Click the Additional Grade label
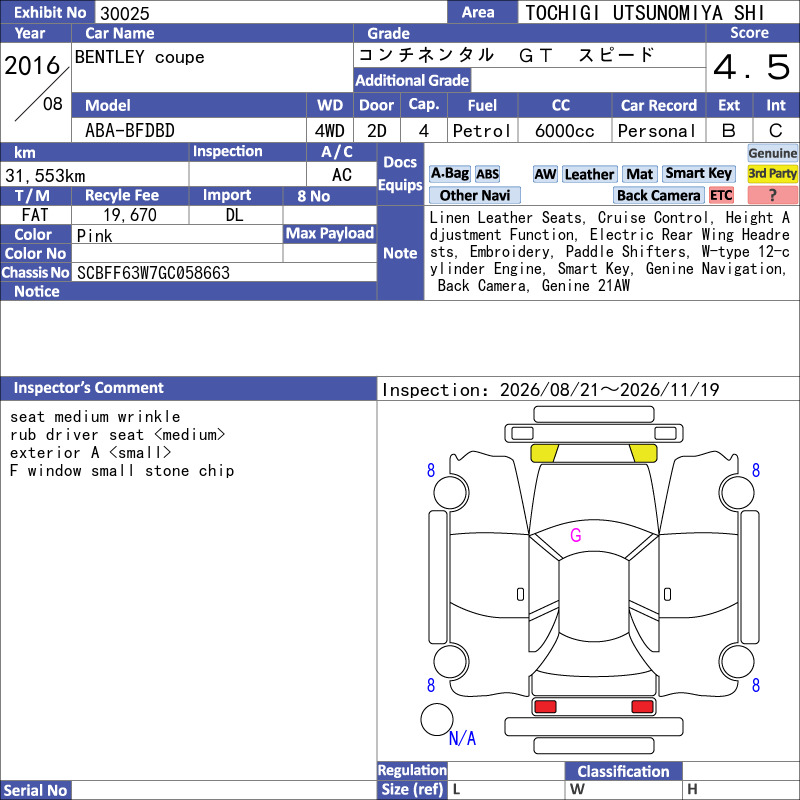The width and height of the screenshot is (800, 800). tap(412, 81)
